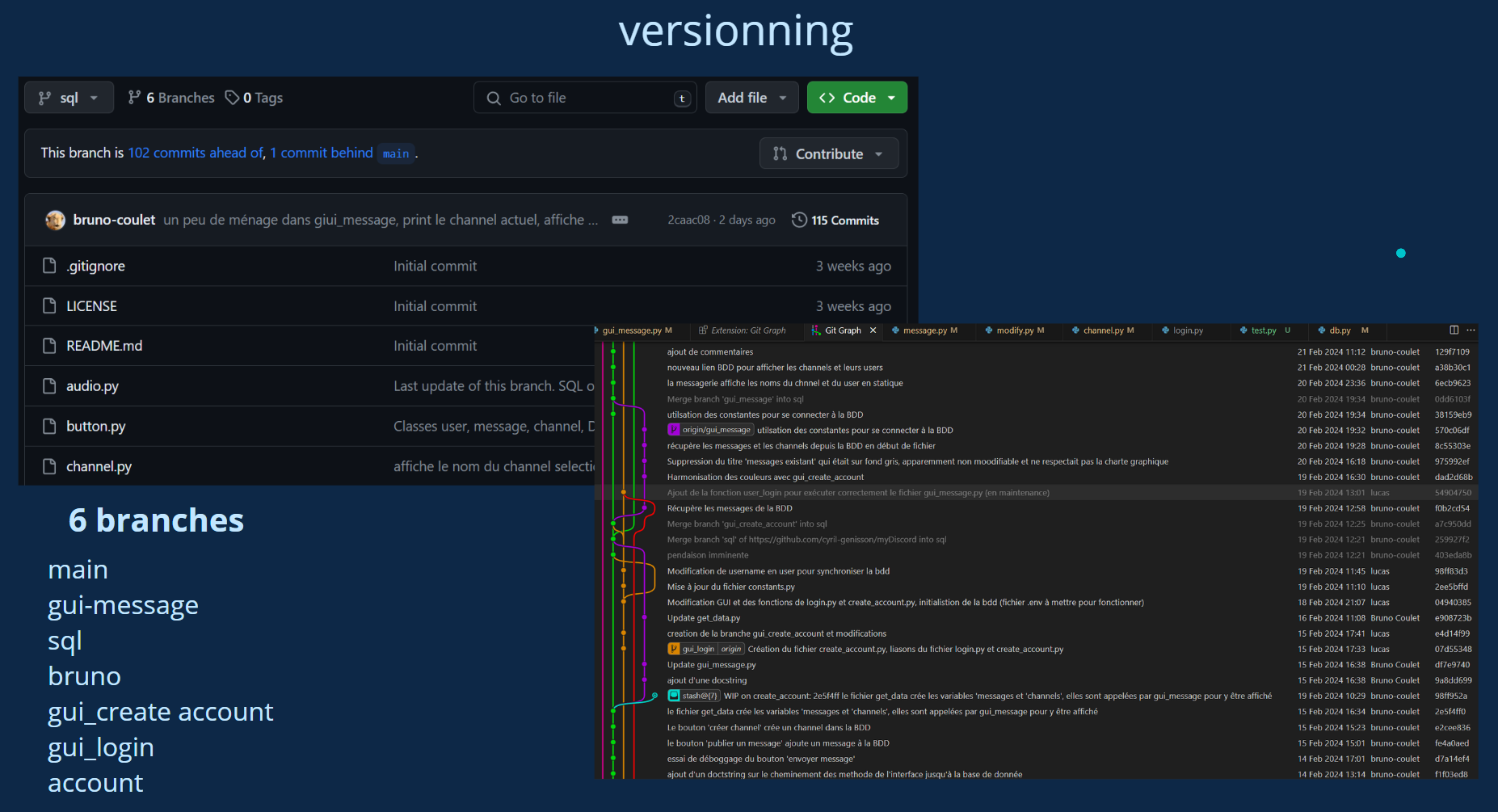Close the Git Graph tab
Image resolution: width=1498 pixels, height=812 pixels.
[873, 330]
